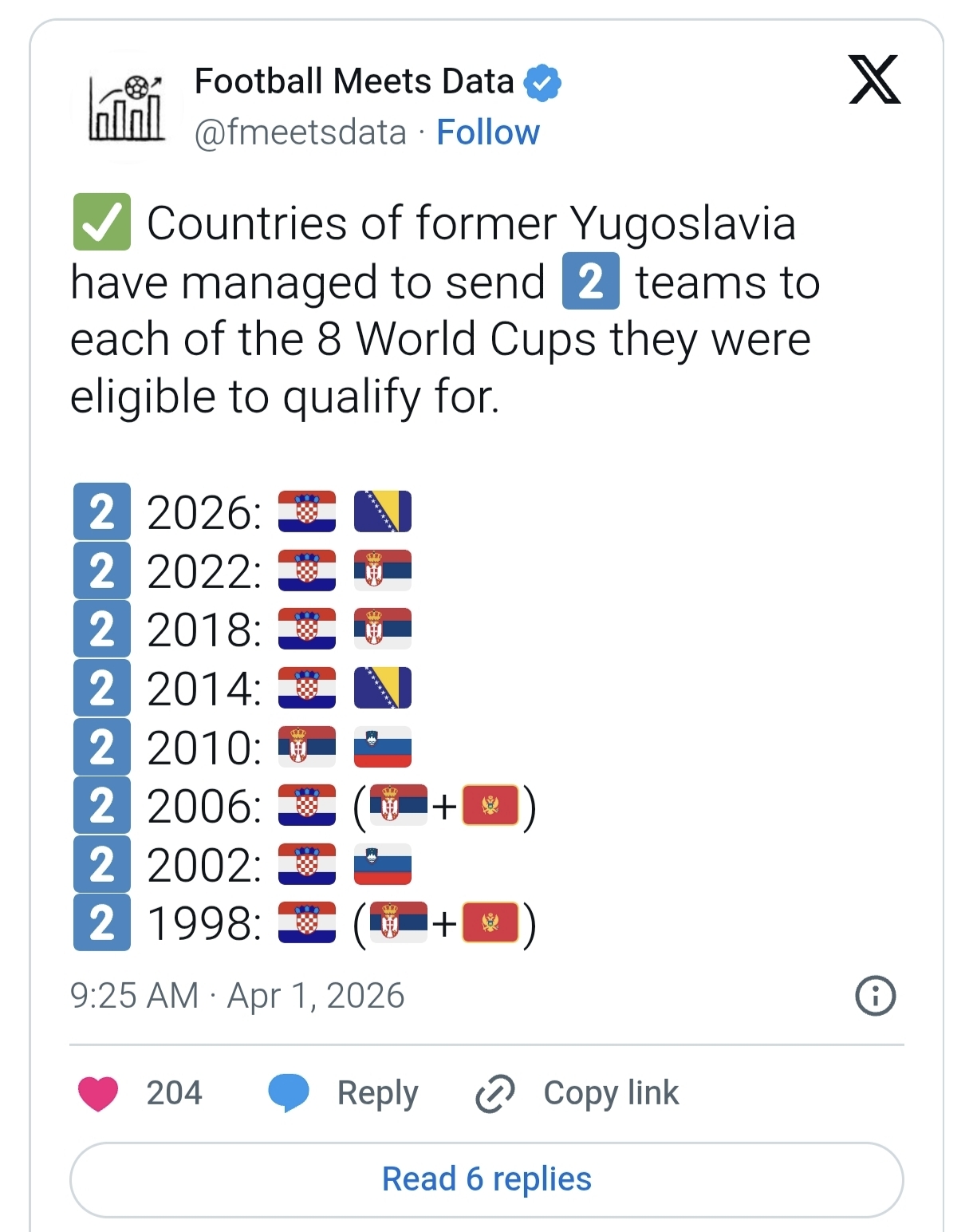Click the Croatia flag beside 2022
The width and height of the screenshot is (973, 1232).
307,571
